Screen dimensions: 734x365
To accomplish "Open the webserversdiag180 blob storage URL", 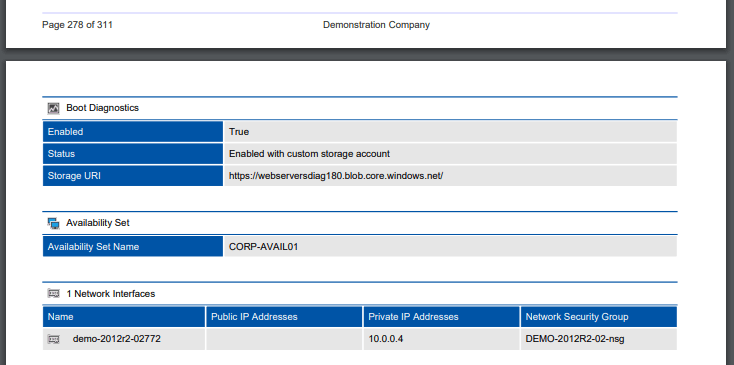I will [336, 176].
